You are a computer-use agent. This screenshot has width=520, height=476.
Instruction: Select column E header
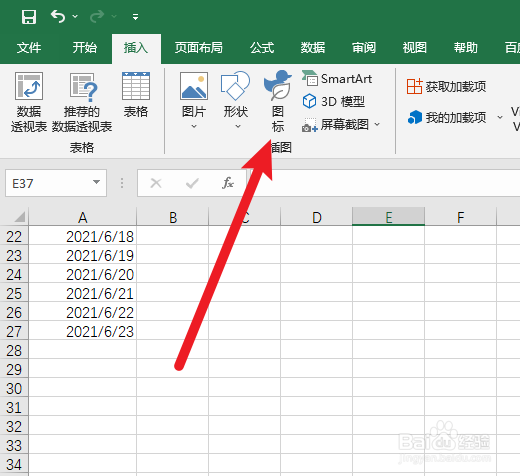[x=389, y=217]
